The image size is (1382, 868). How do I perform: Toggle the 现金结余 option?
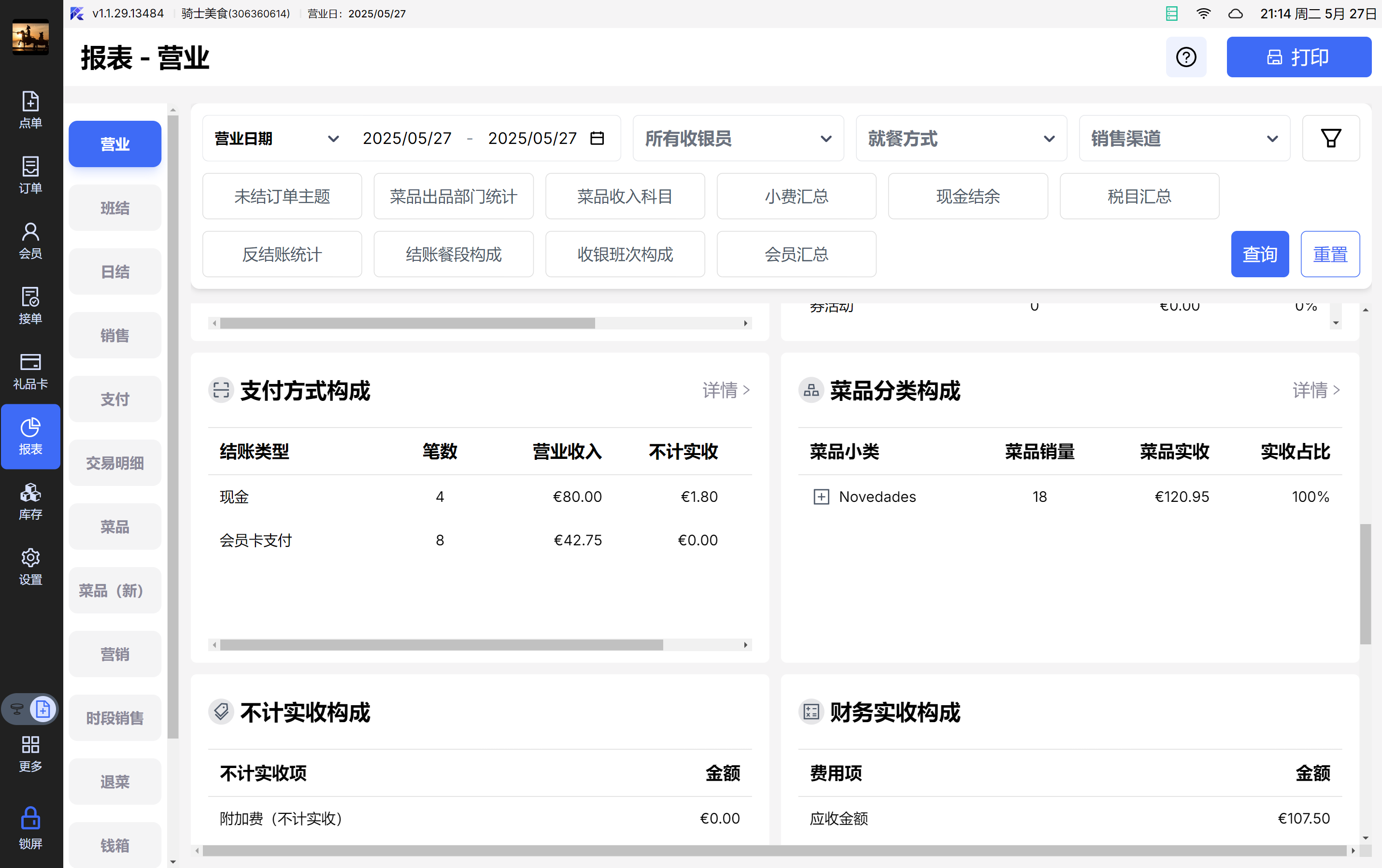[968, 196]
